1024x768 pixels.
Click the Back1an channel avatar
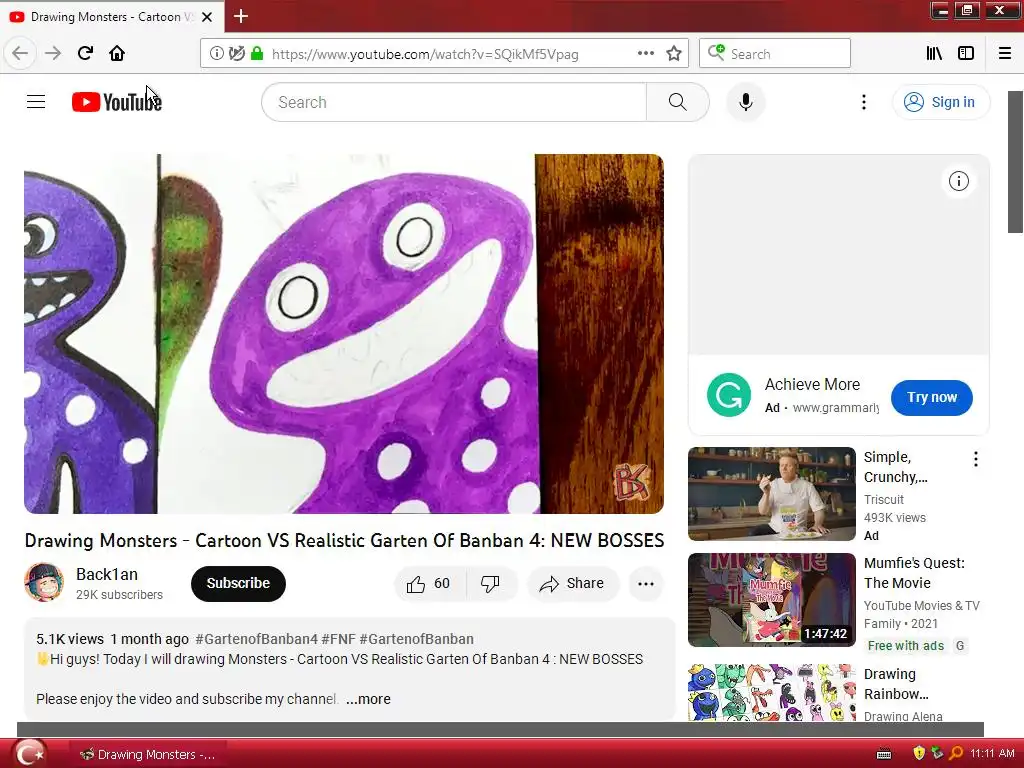44,583
